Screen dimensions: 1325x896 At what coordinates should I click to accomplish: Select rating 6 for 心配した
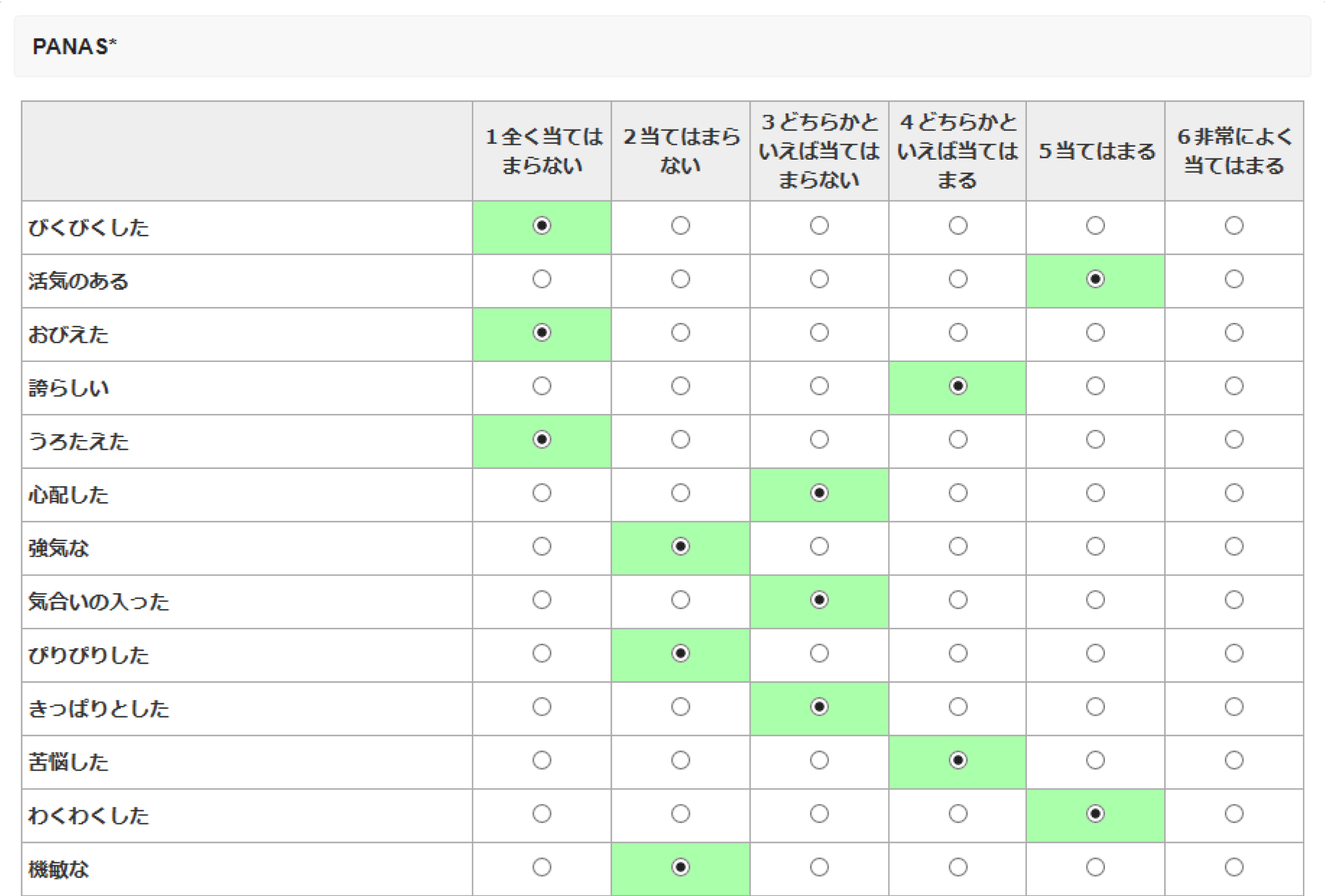tap(1233, 493)
